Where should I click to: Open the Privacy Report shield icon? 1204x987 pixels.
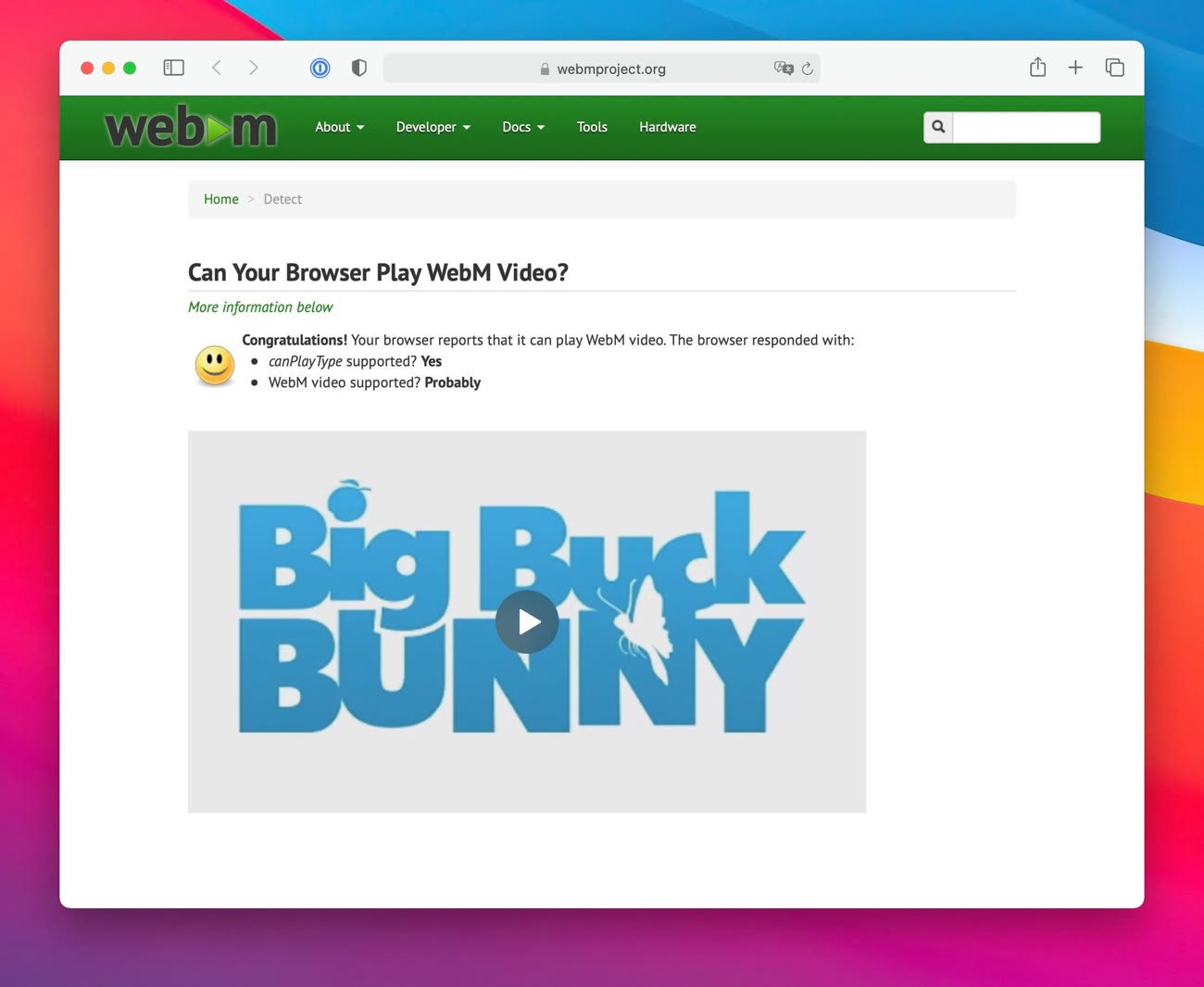[x=359, y=68]
